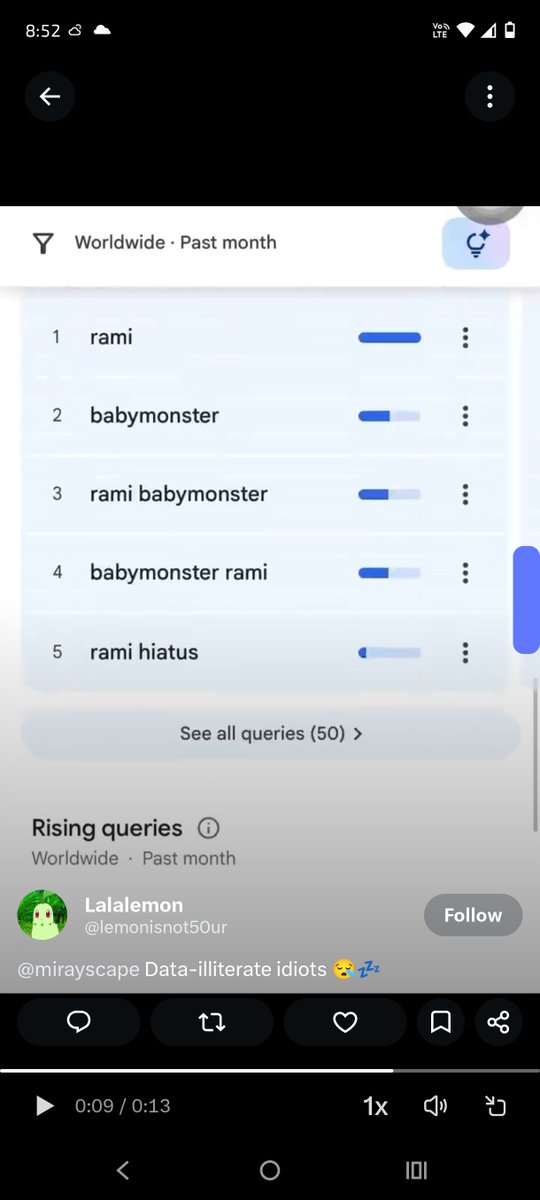Open options for the rami query
540x1200 pixels.
(x=465, y=337)
